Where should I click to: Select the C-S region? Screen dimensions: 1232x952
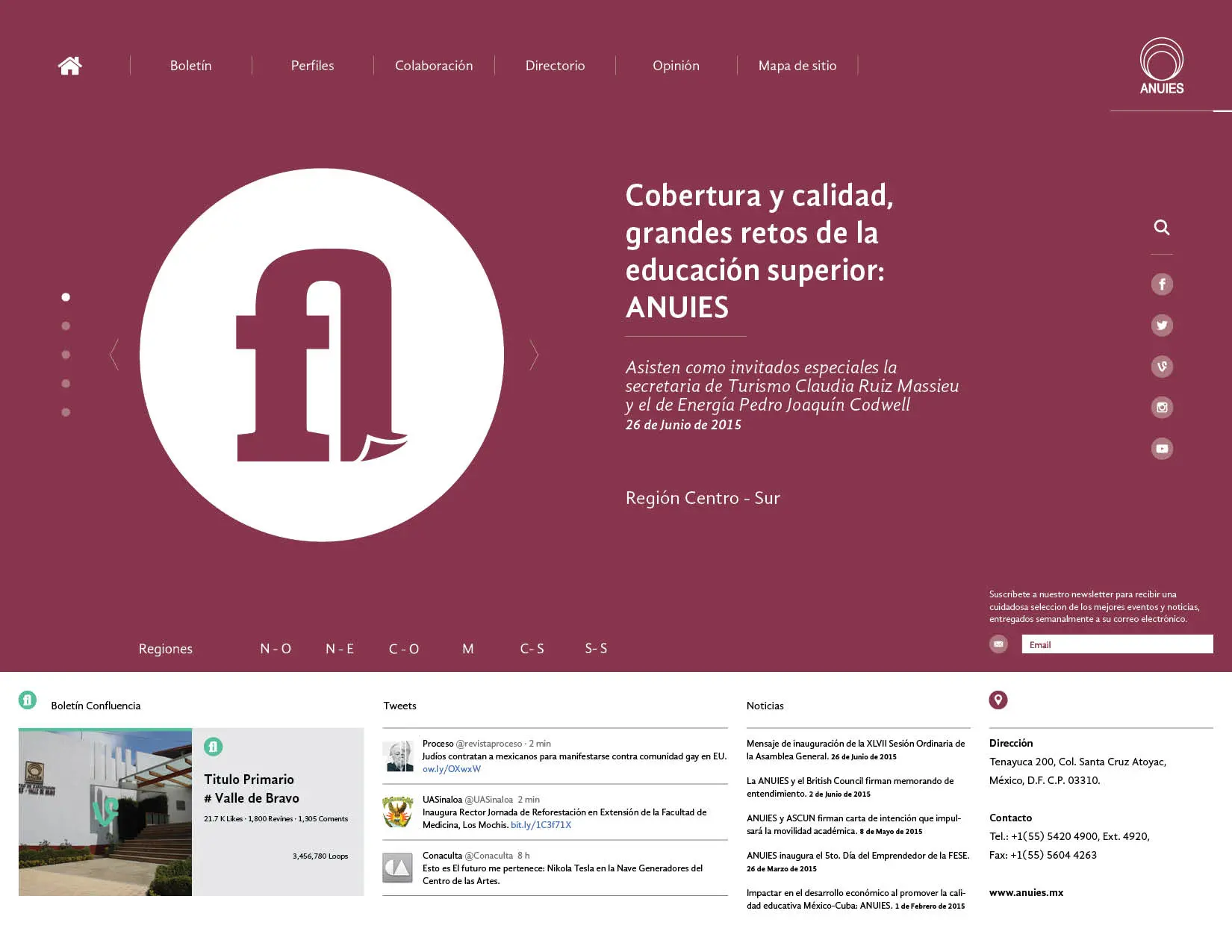(x=532, y=649)
